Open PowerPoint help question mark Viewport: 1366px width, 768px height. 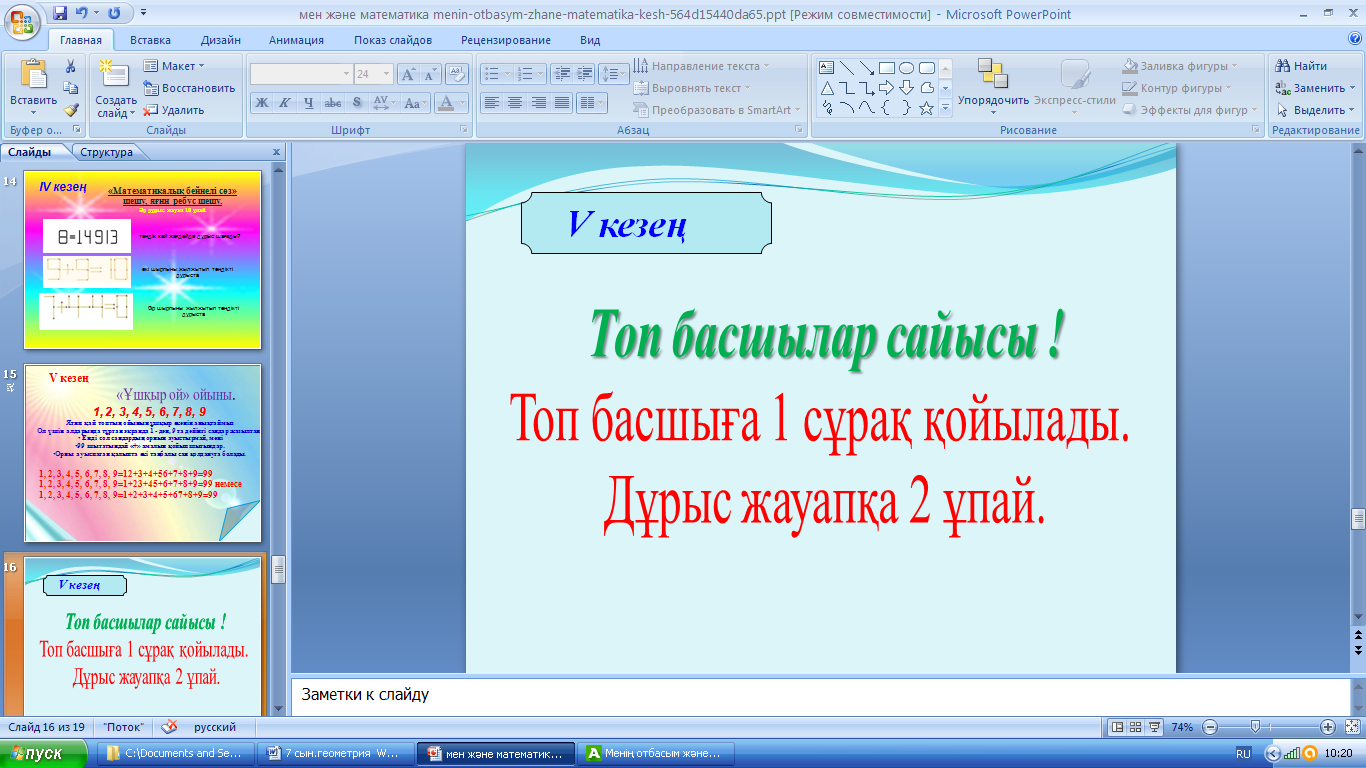point(1355,40)
